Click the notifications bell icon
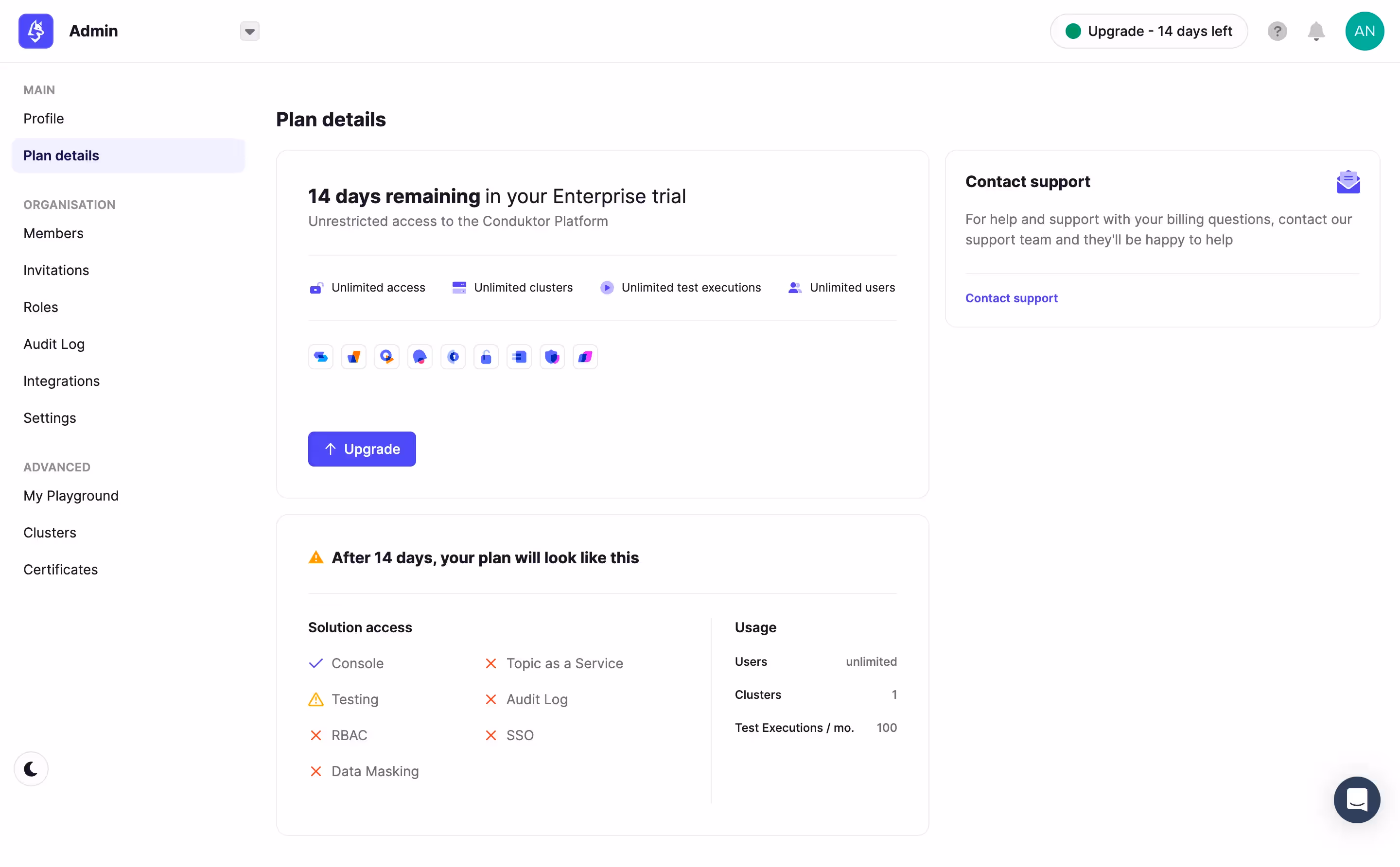This screenshot has height=867, width=1400. pos(1315,31)
